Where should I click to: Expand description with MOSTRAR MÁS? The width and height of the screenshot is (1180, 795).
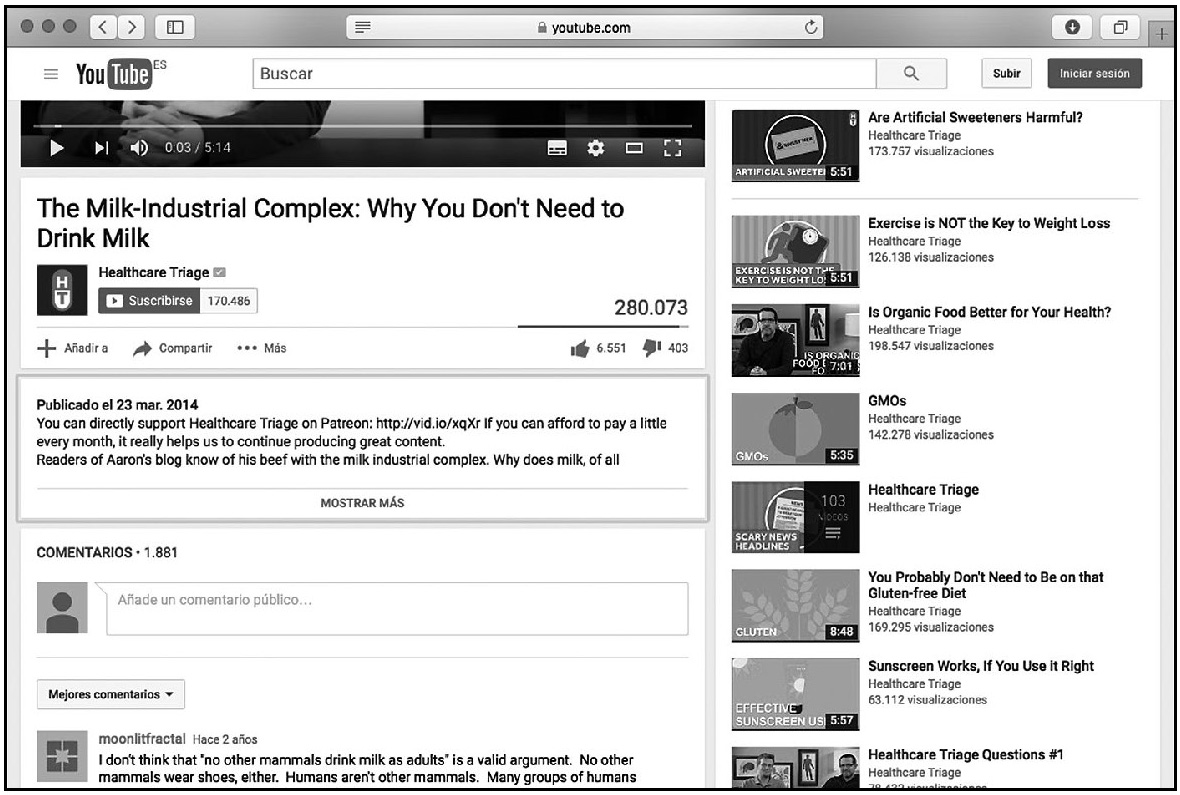(x=362, y=503)
